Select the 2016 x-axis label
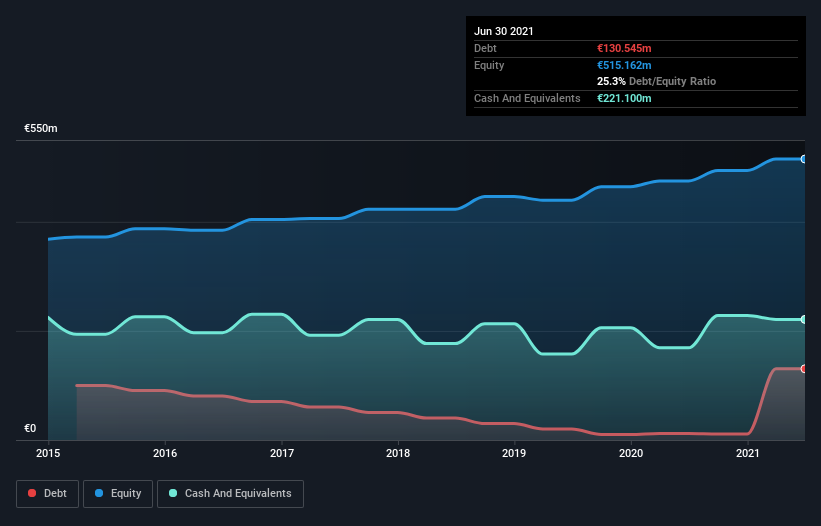The height and width of the screenshot is (526, 821). pos(165,453)
